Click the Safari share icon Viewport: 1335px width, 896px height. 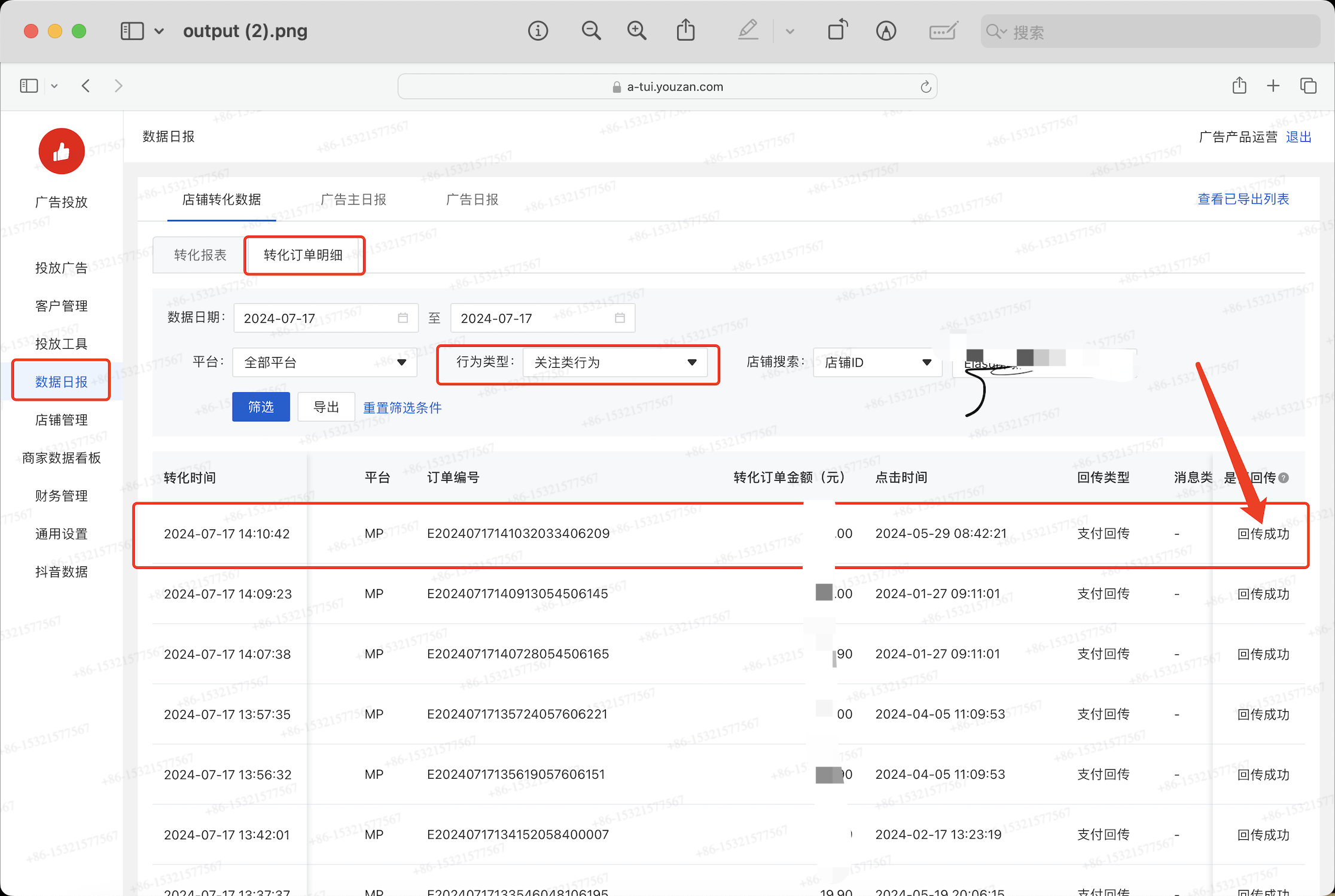click(1239, 86)
